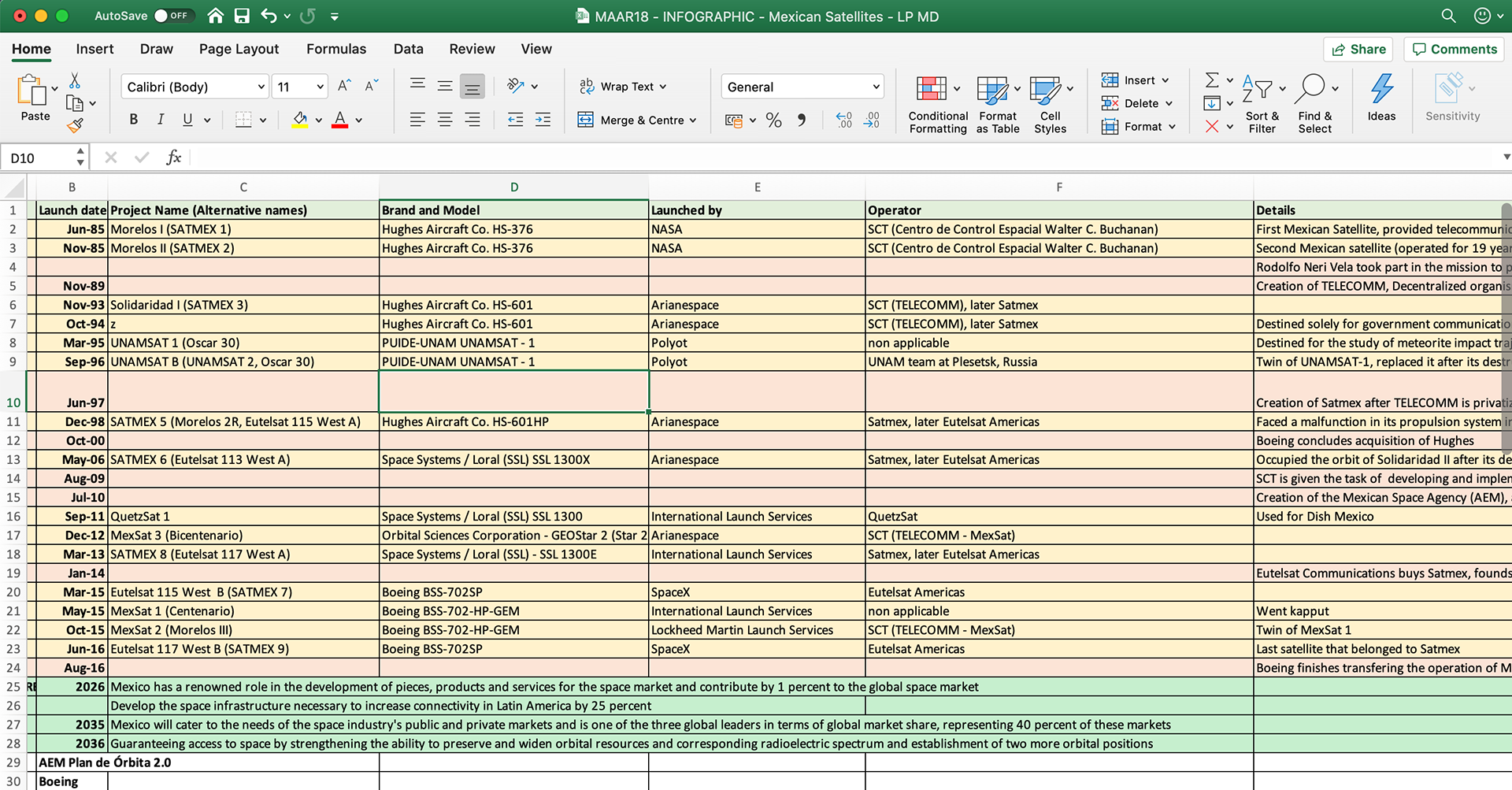Open the Home icon in title bar
Viewport: 1512px width, 790px height.
click(x=215, y=16)
